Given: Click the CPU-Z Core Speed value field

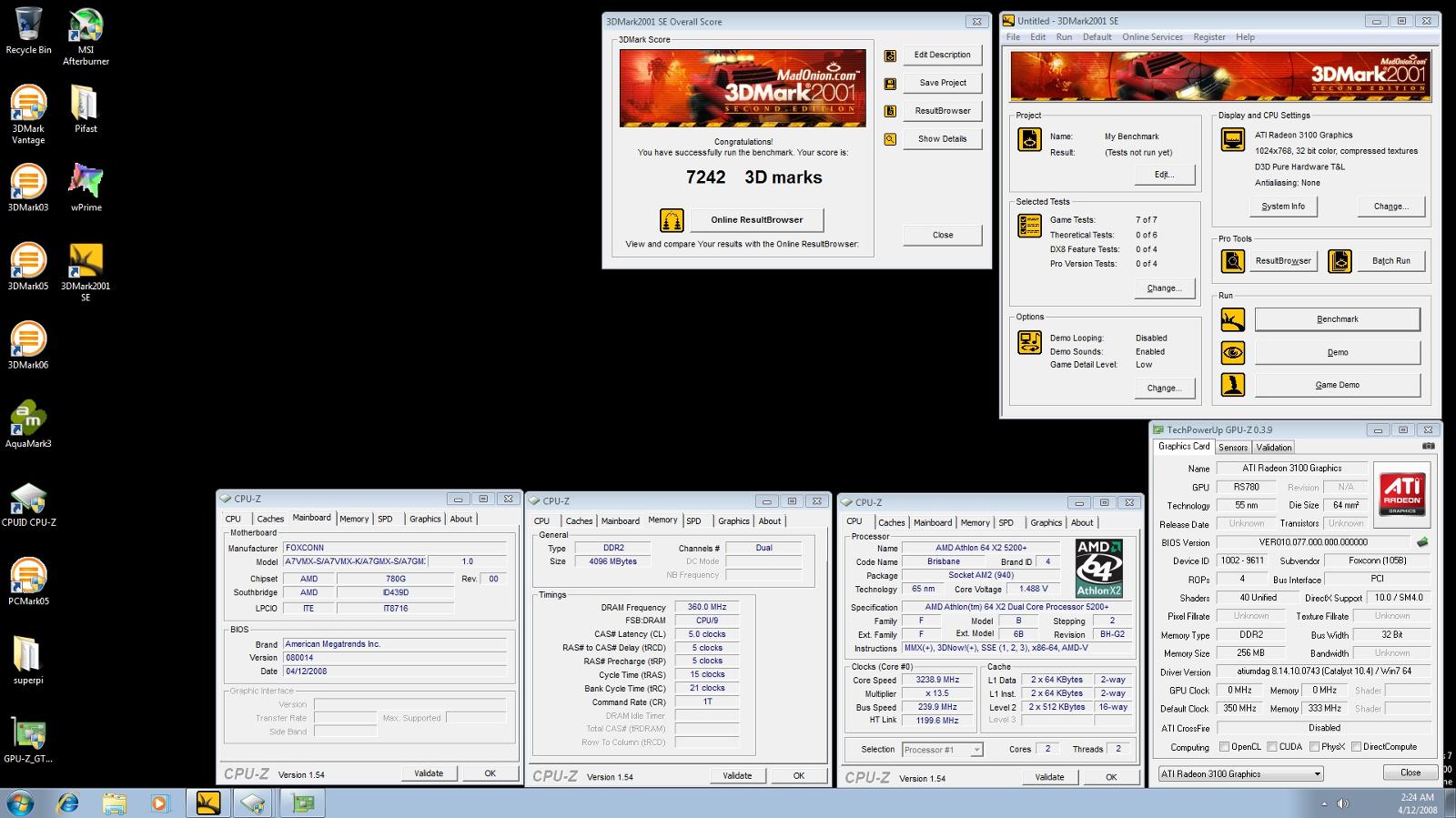Looking at the screenshot, I should click(x=937, y=680).
